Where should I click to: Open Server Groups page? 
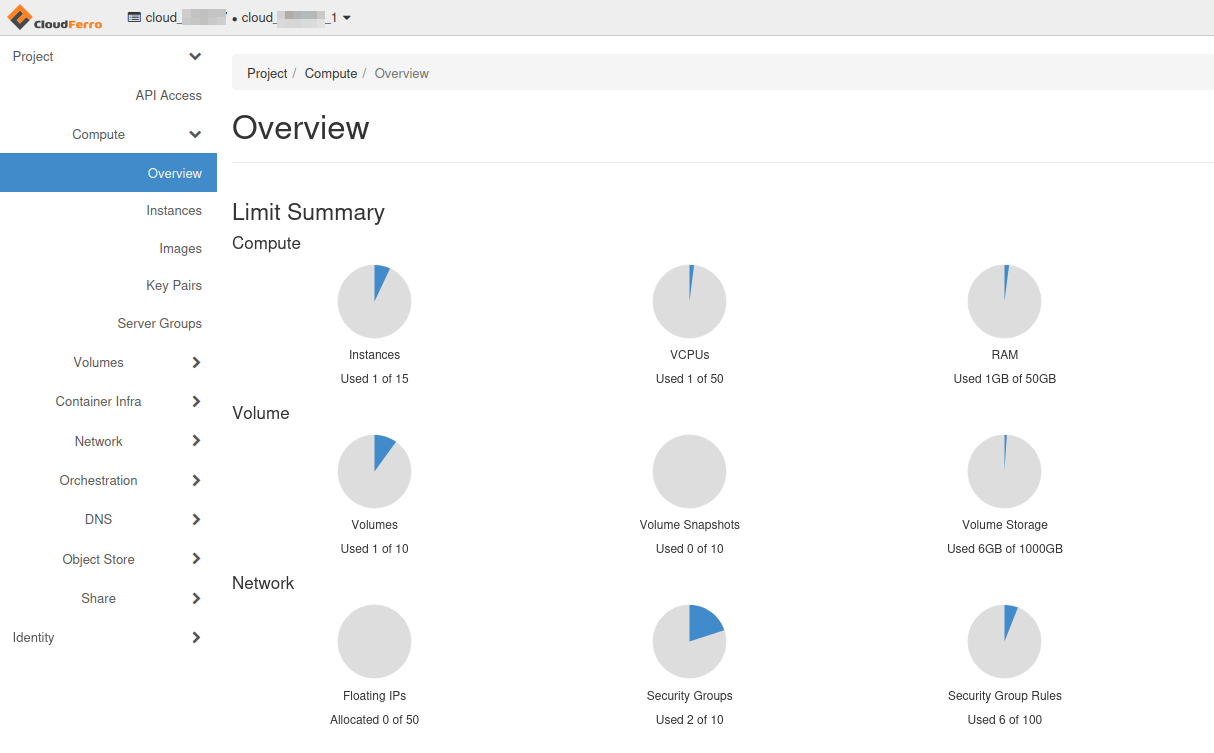[x=159, y=324]
